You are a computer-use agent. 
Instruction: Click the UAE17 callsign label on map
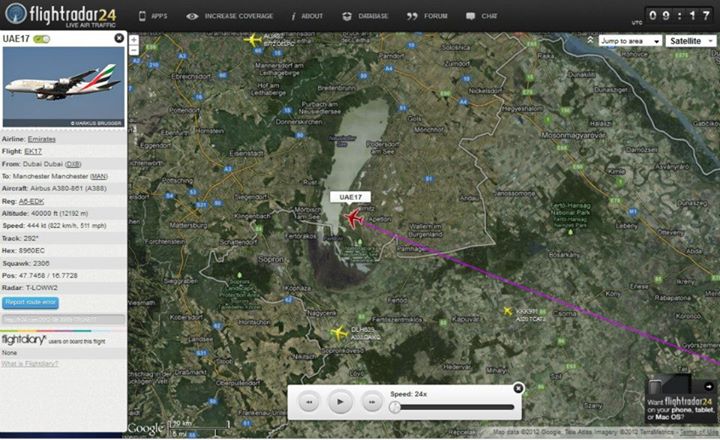(350, 197)
